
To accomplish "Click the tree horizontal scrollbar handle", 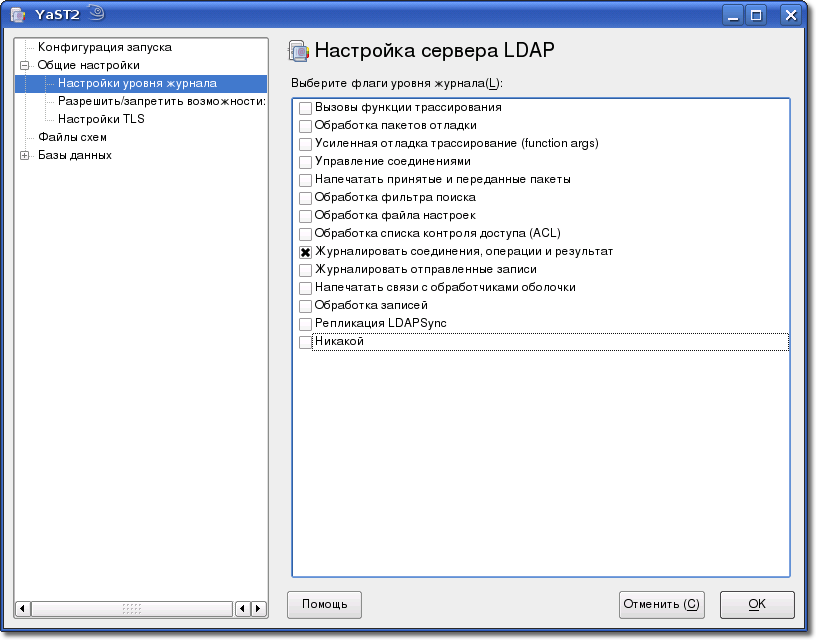I will (132, 608).
